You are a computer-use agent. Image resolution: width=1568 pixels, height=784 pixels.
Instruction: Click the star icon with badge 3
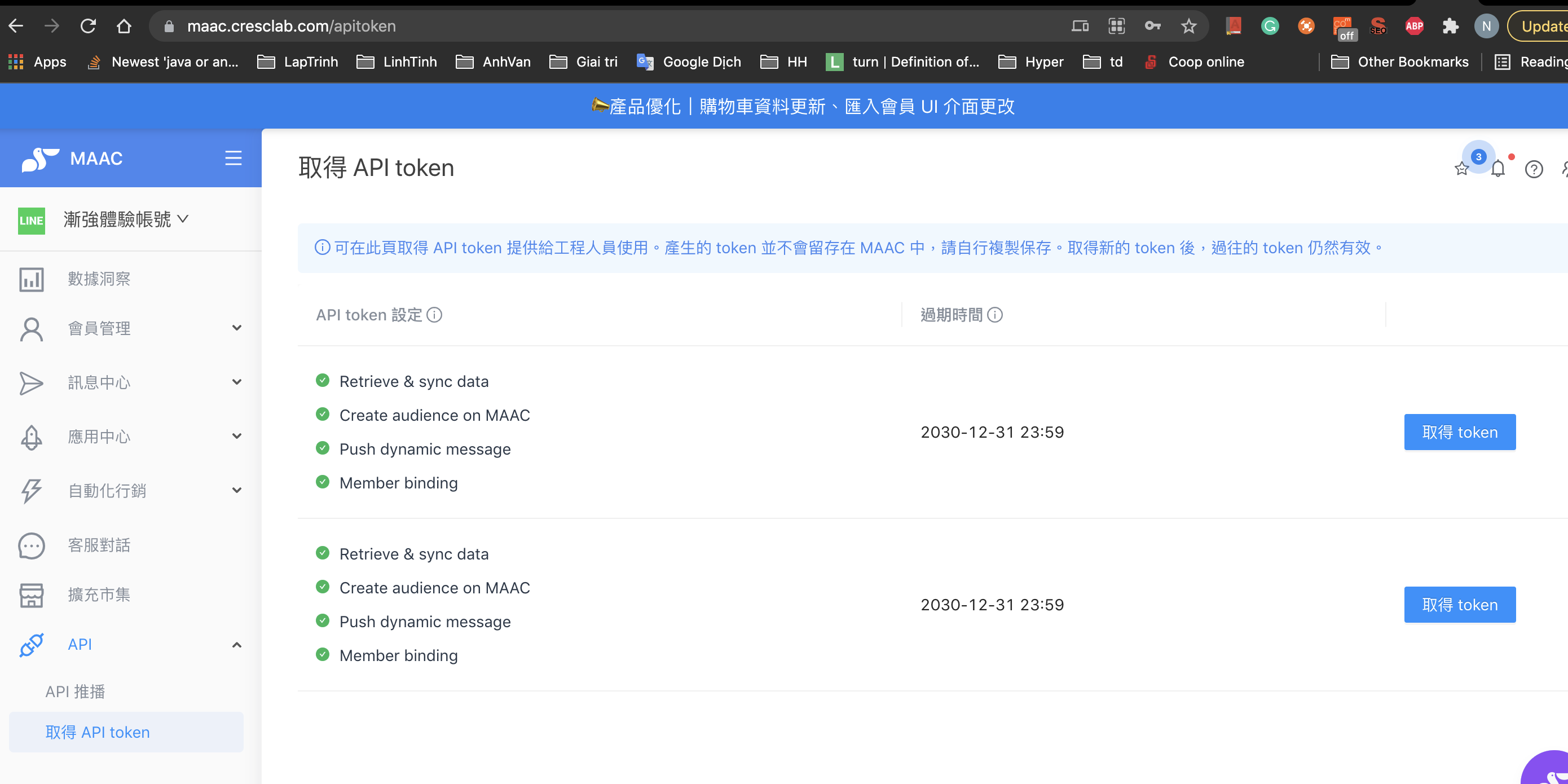(x=1461, y=169)
